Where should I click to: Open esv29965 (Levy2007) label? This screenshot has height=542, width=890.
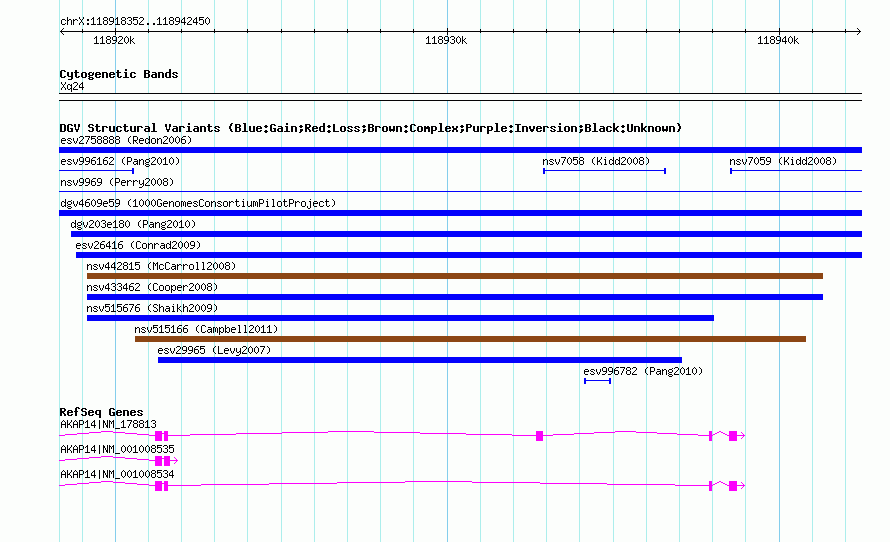(x=214, y=350)
